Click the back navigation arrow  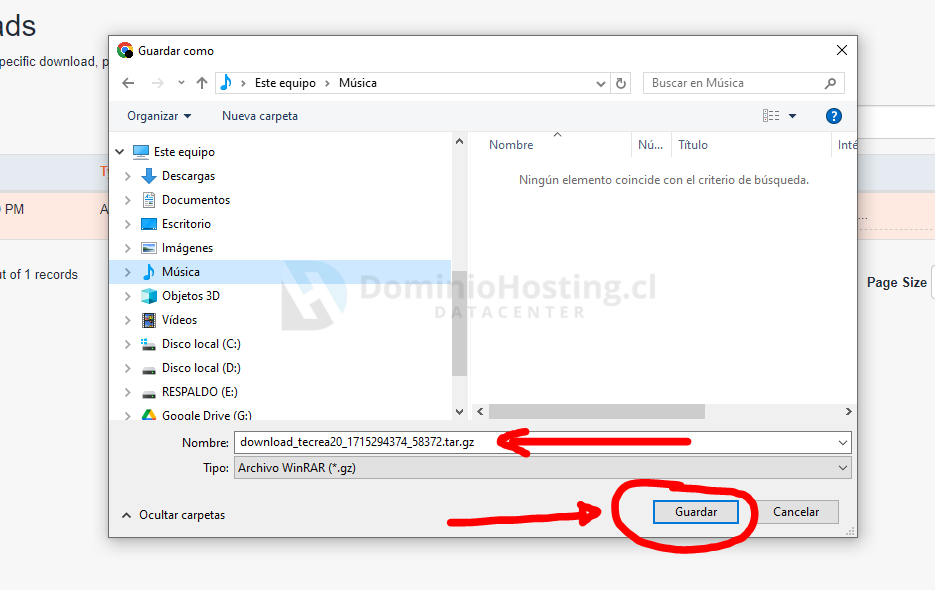point(127,83)
